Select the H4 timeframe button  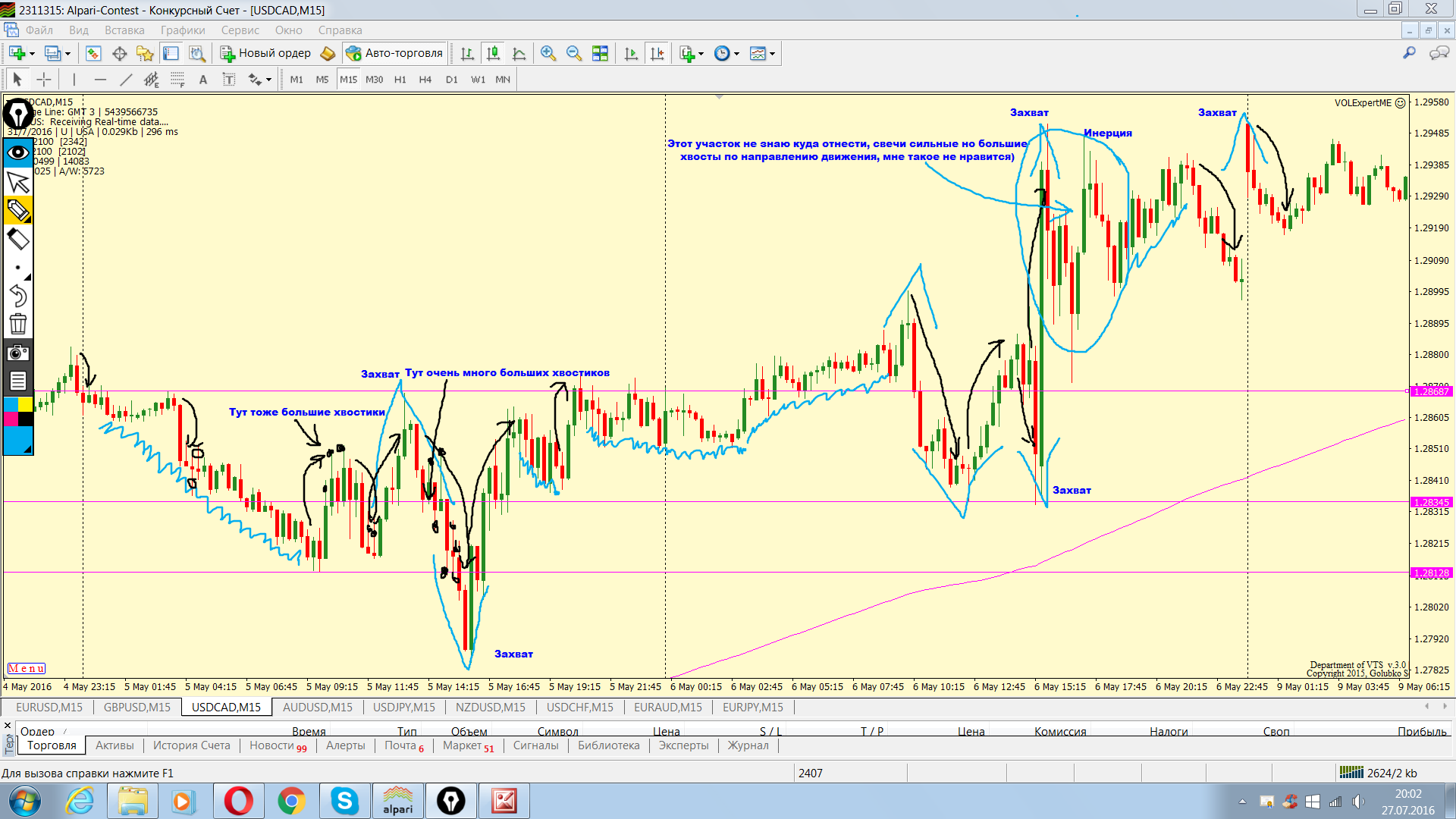click(x=425, y=80)
